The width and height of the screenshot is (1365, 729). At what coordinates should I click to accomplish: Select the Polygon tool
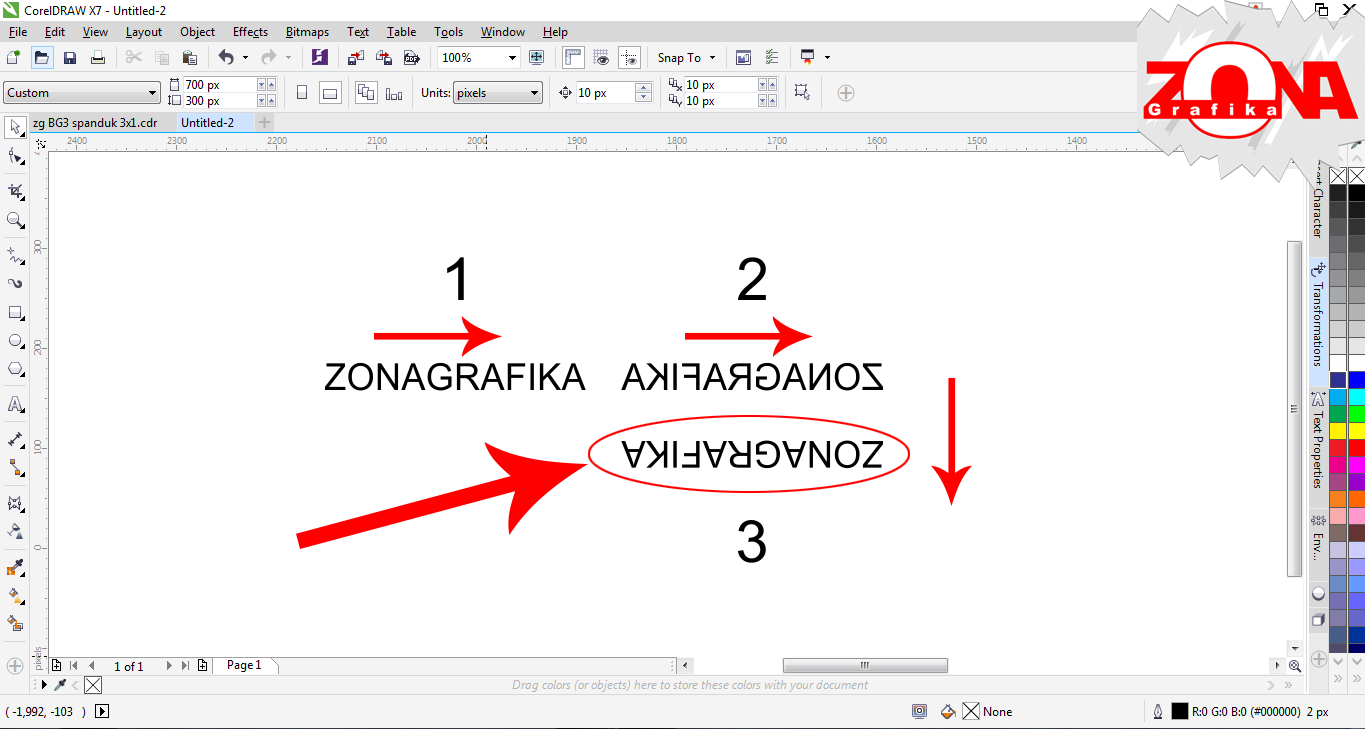(x=15, y=369)
